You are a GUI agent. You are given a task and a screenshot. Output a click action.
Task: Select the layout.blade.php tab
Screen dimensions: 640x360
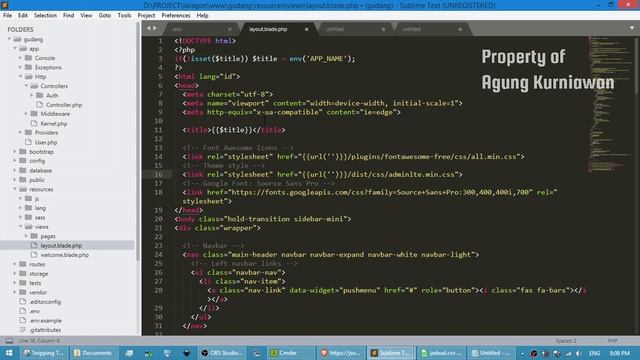point(278,29)
